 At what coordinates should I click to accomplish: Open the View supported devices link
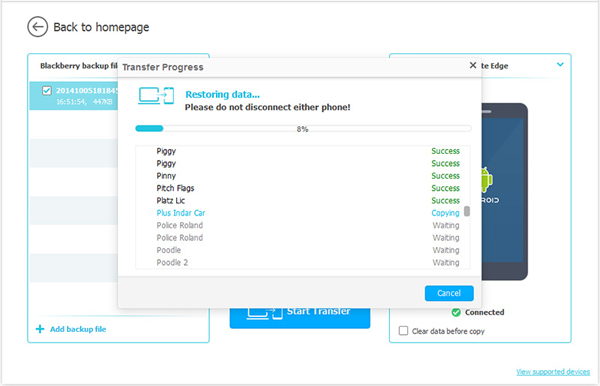click(x=553, y=371)
